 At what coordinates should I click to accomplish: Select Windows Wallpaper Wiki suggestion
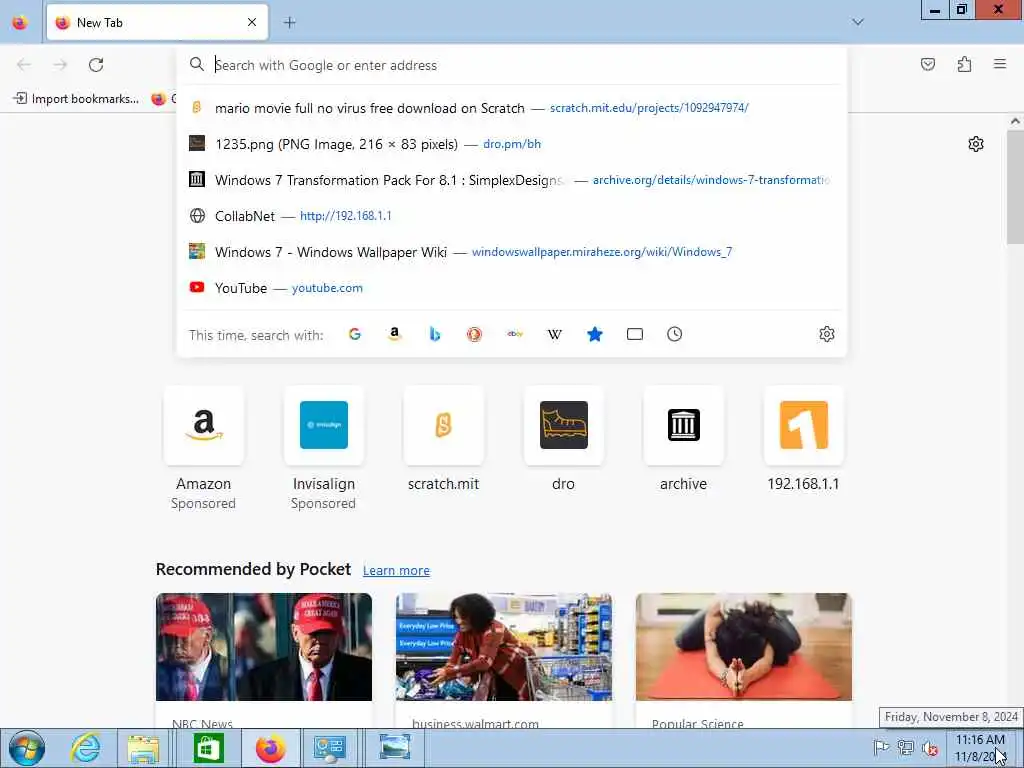pos(512,251)
